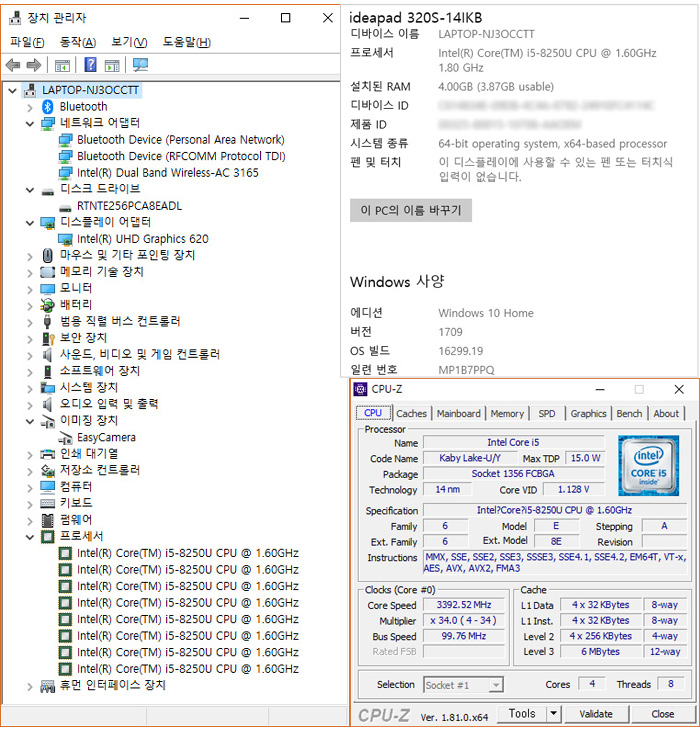700x730 pixels.
Task: Click the 키보드 keyboard category icon
Action: click(x=47, y=503)
